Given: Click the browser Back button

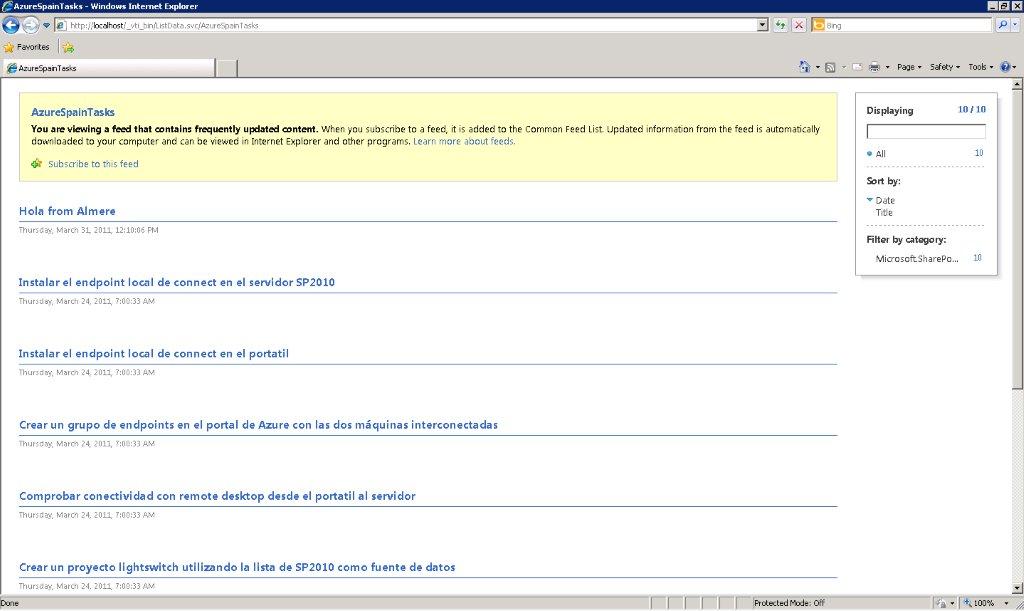Looking at the screenshot, I should pos(11,25).
